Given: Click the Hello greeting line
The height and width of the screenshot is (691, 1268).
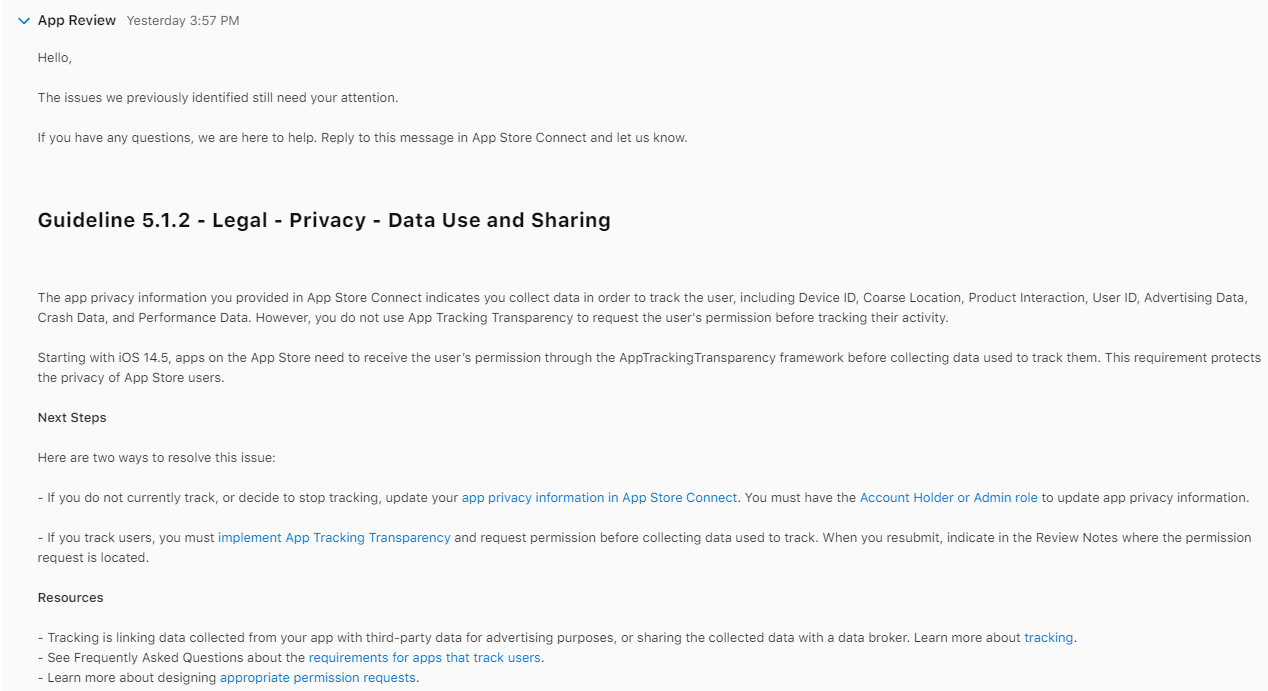Looking at the screenshot, I should (55, 58).
